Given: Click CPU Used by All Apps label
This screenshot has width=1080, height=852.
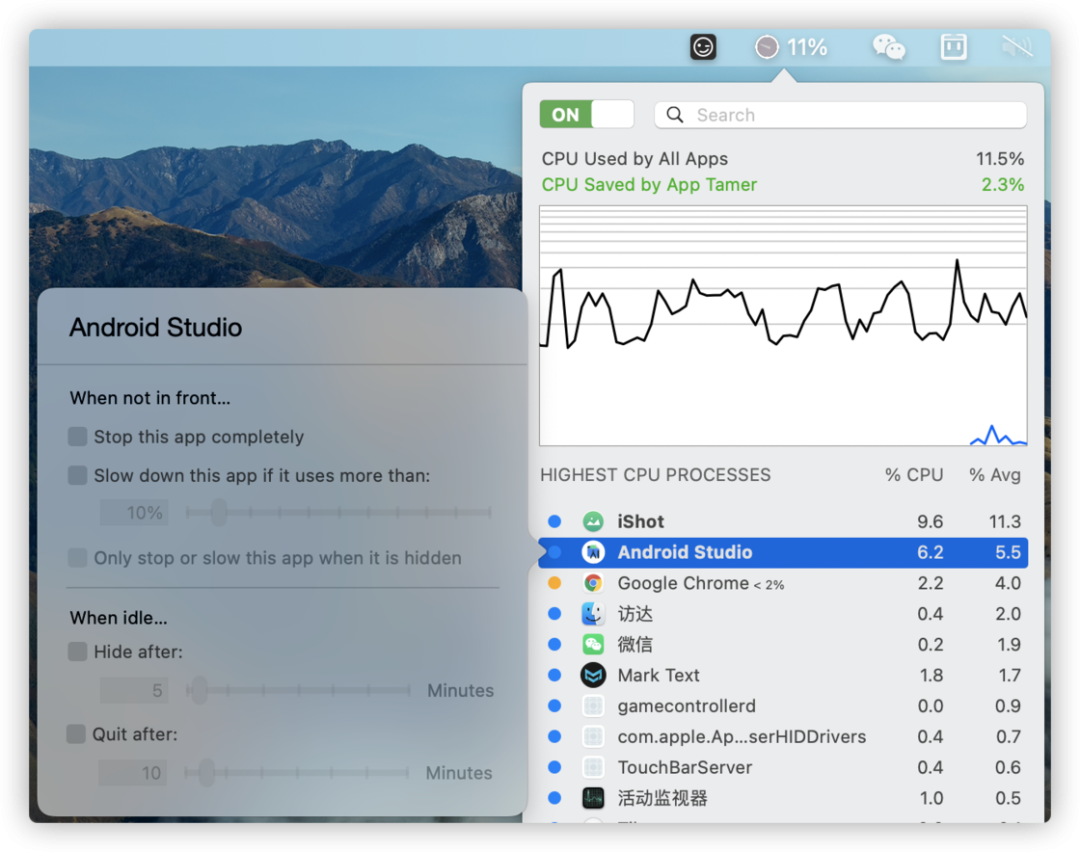Looking at the screenshot, I should click(634, 159).
